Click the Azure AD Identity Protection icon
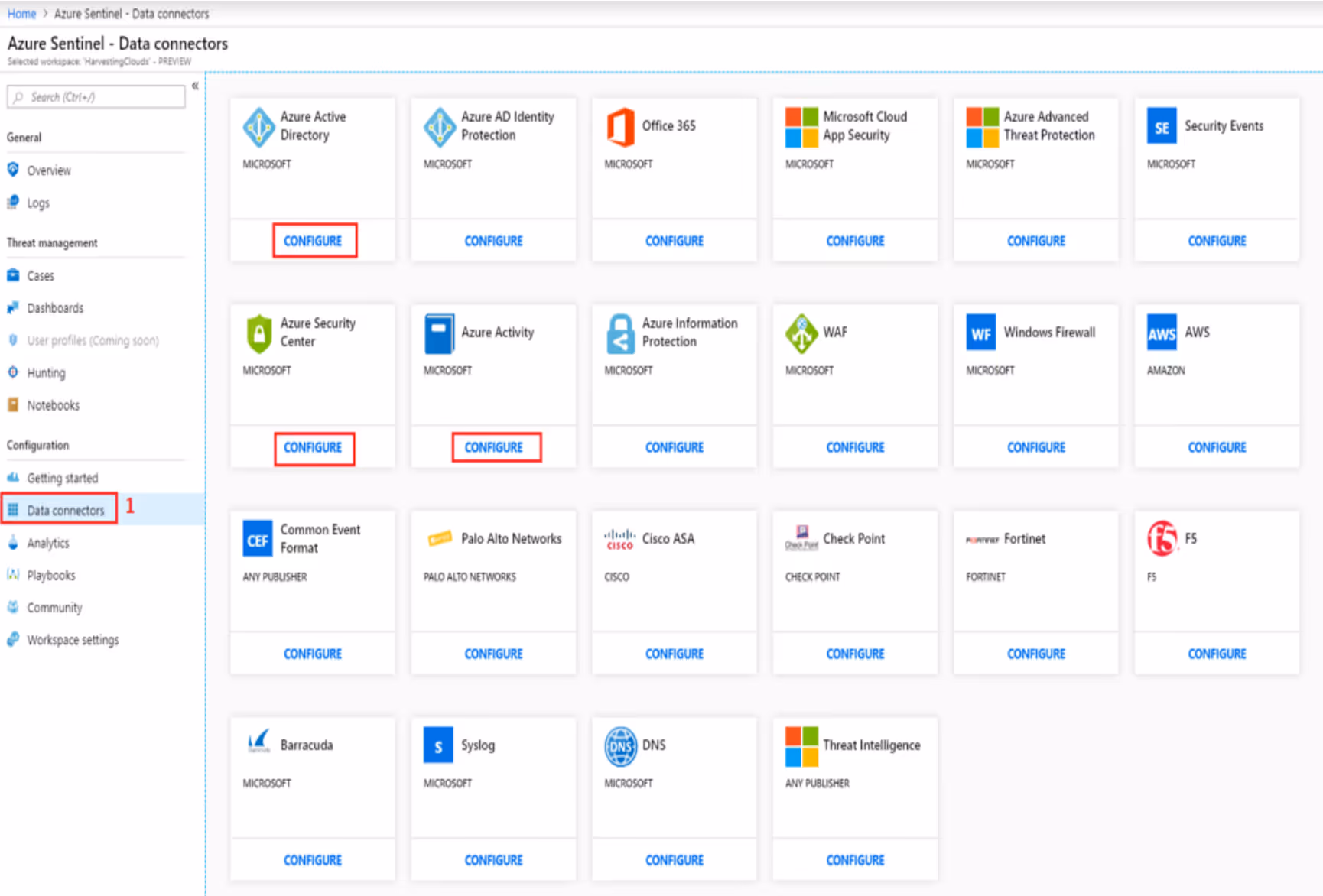The width and height of the screenshot is (1323, 896). pyautogui.click(x=440, y=127)
